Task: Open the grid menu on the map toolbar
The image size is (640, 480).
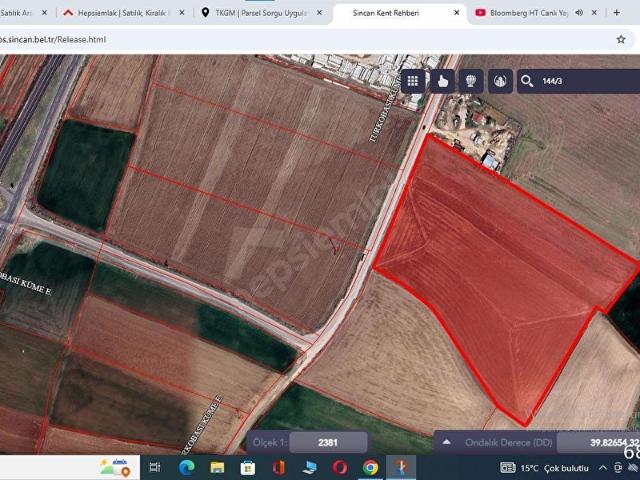Action: coord(413,81)
